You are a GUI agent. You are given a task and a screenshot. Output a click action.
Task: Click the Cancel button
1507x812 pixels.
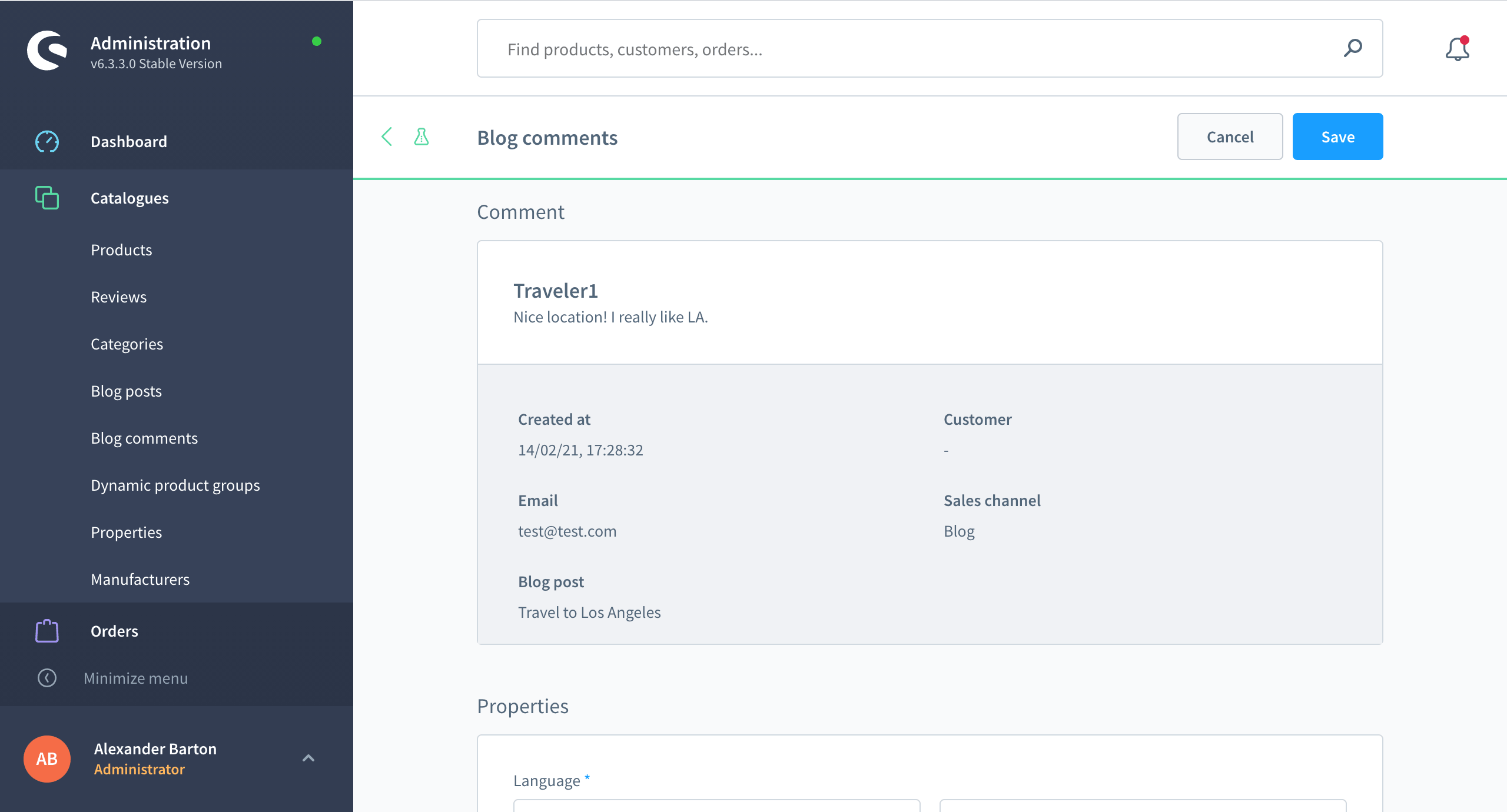(x=1230, y=137)
